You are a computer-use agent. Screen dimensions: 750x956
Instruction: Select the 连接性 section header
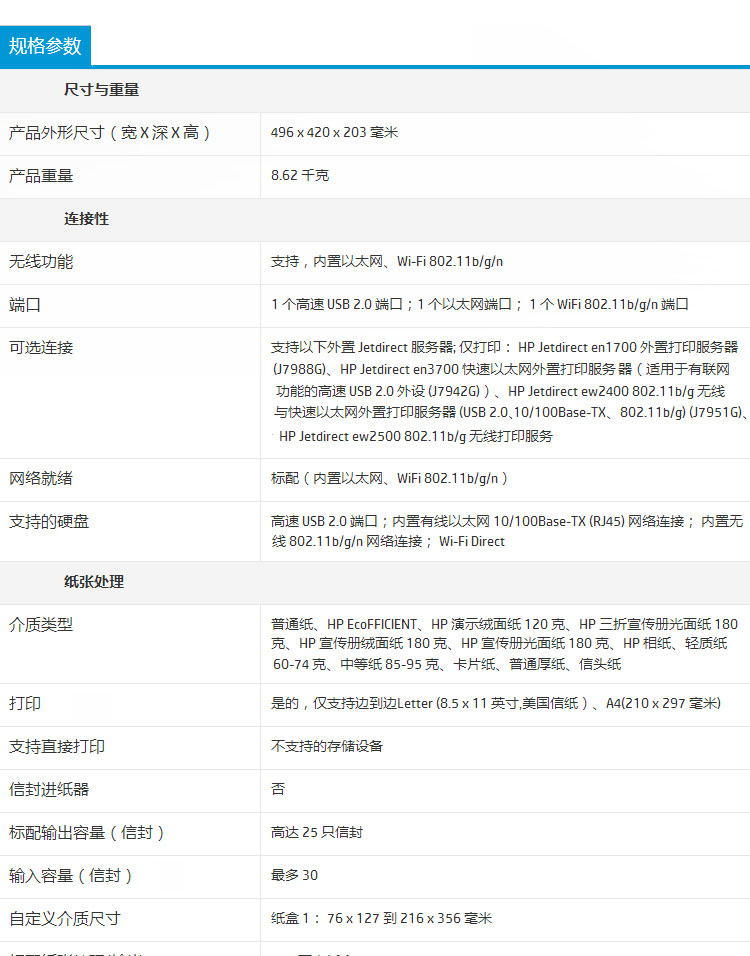click(87, 219)
